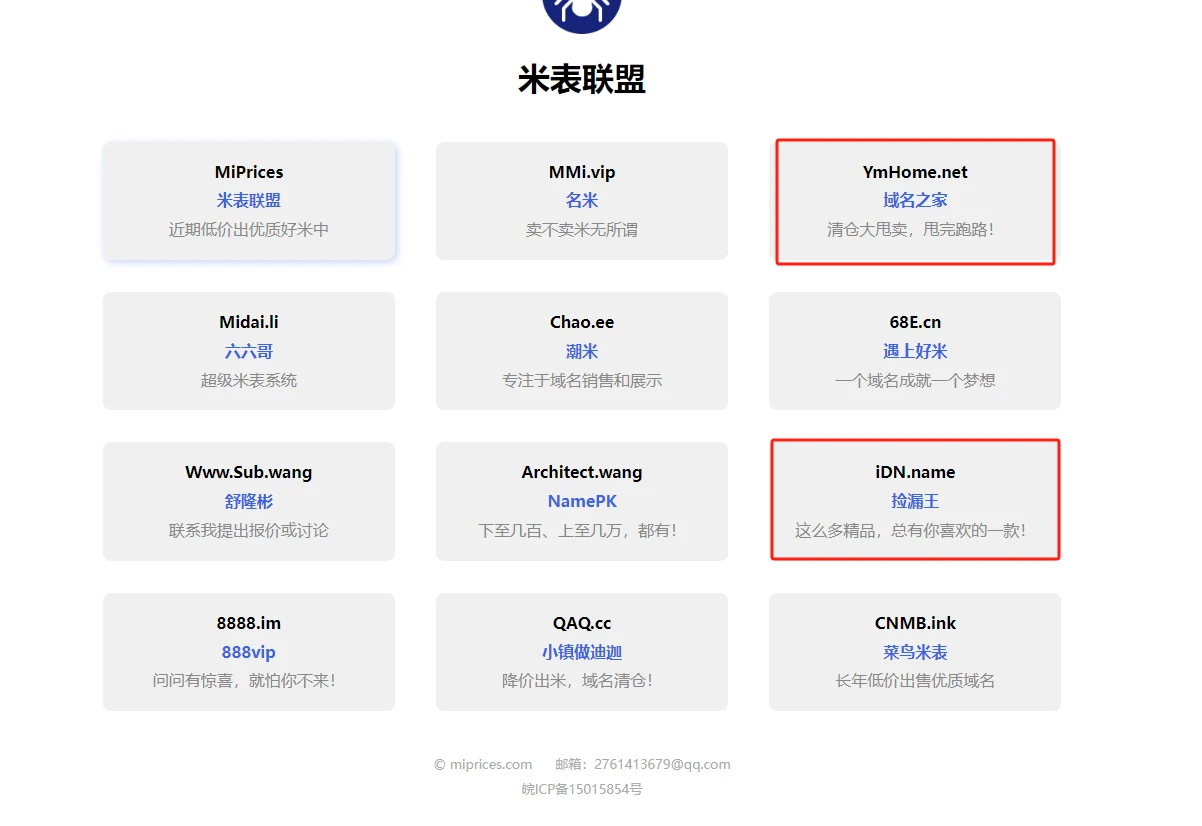Select the YmHome.net 域名之家 card

tap(915, 201)
